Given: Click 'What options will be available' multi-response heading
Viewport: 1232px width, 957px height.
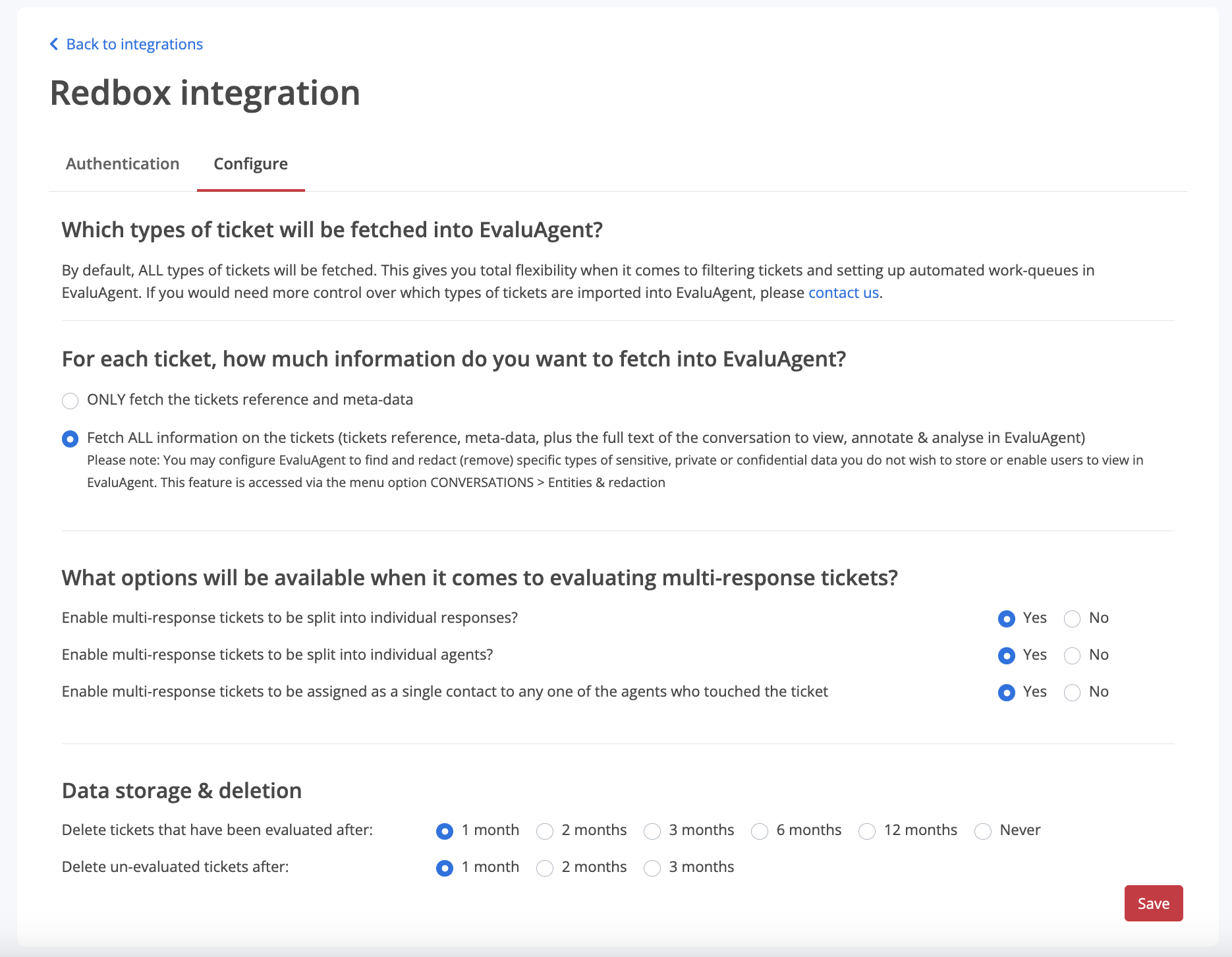Looking at the screenshot, I should click(480, 578).
